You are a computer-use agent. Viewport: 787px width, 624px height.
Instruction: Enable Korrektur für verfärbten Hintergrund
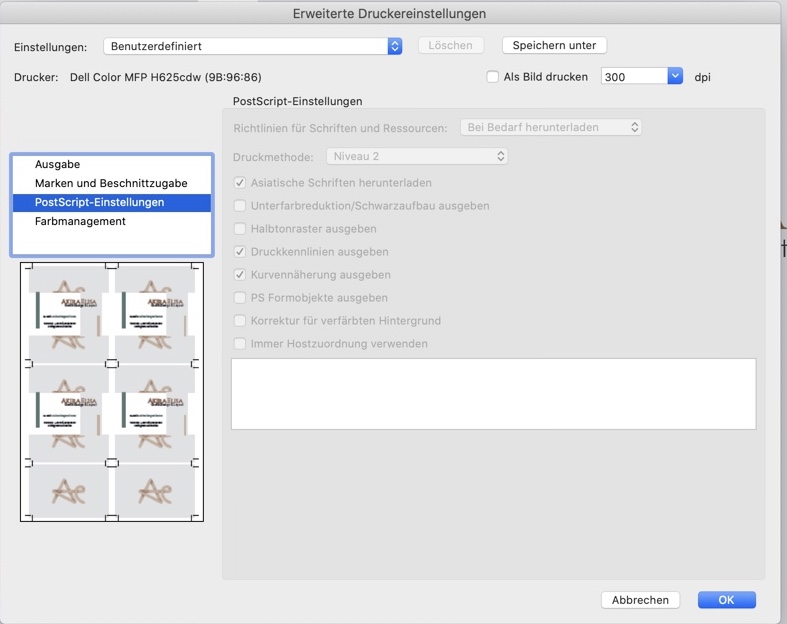pos(239,321)
